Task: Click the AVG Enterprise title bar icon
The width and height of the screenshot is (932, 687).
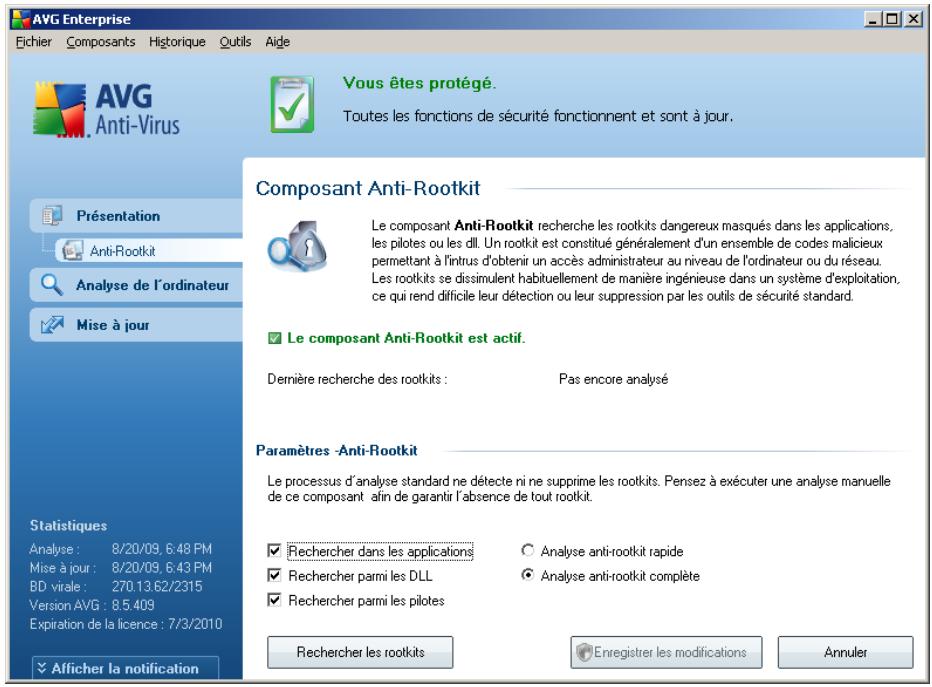Action: click(x=21, y=19)
